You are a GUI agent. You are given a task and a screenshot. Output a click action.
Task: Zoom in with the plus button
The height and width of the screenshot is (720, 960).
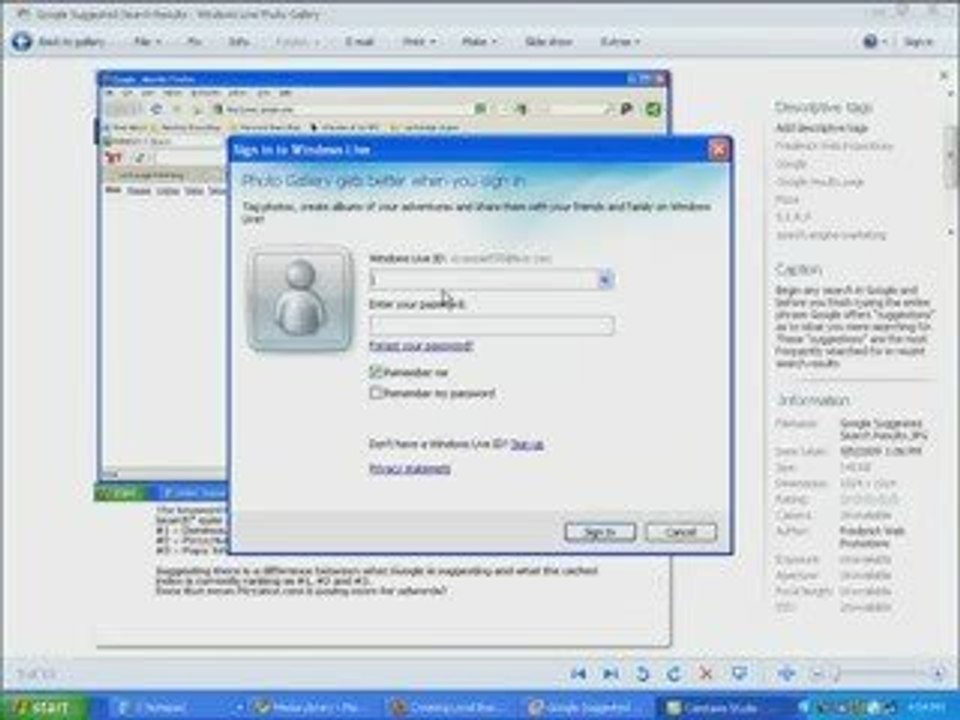938,674
